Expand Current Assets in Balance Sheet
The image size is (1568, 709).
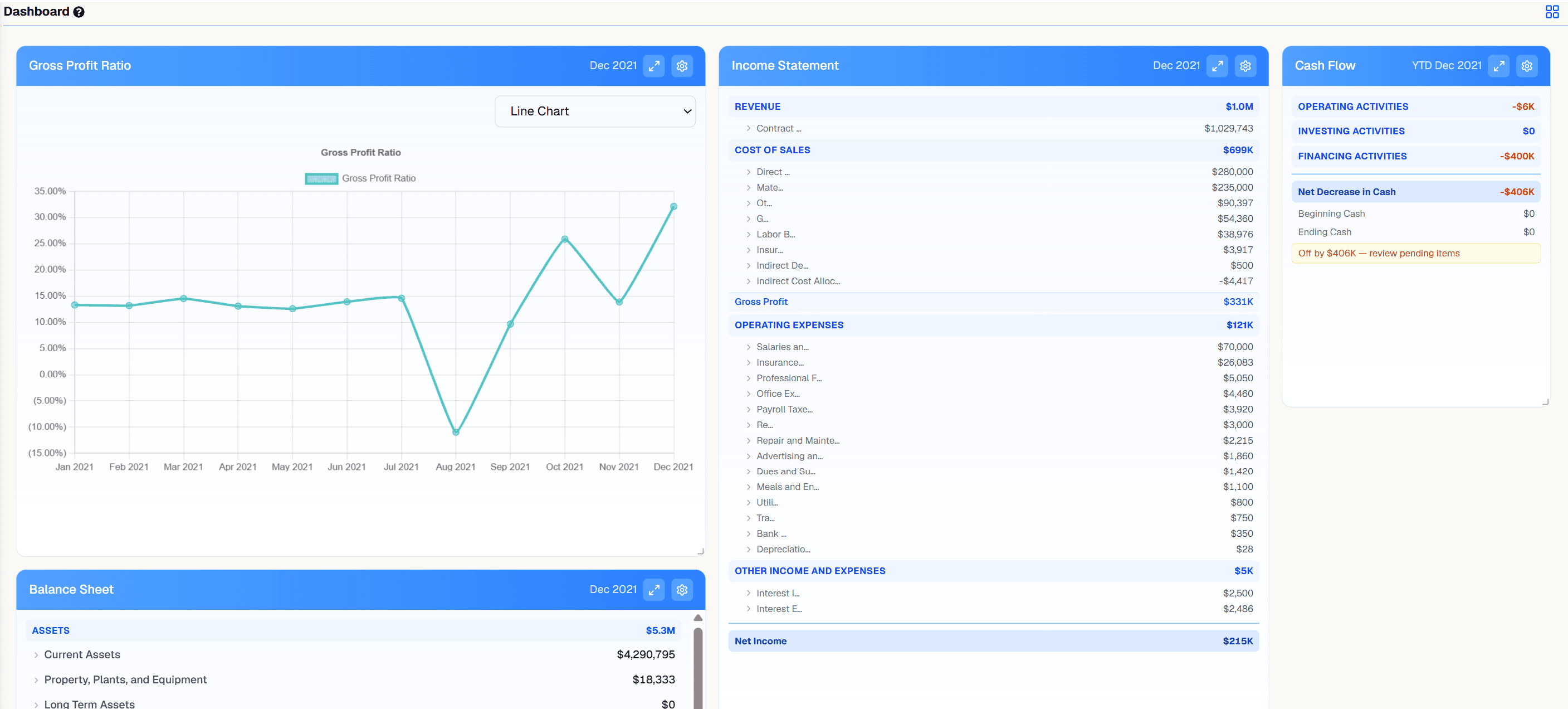[36, 655]
